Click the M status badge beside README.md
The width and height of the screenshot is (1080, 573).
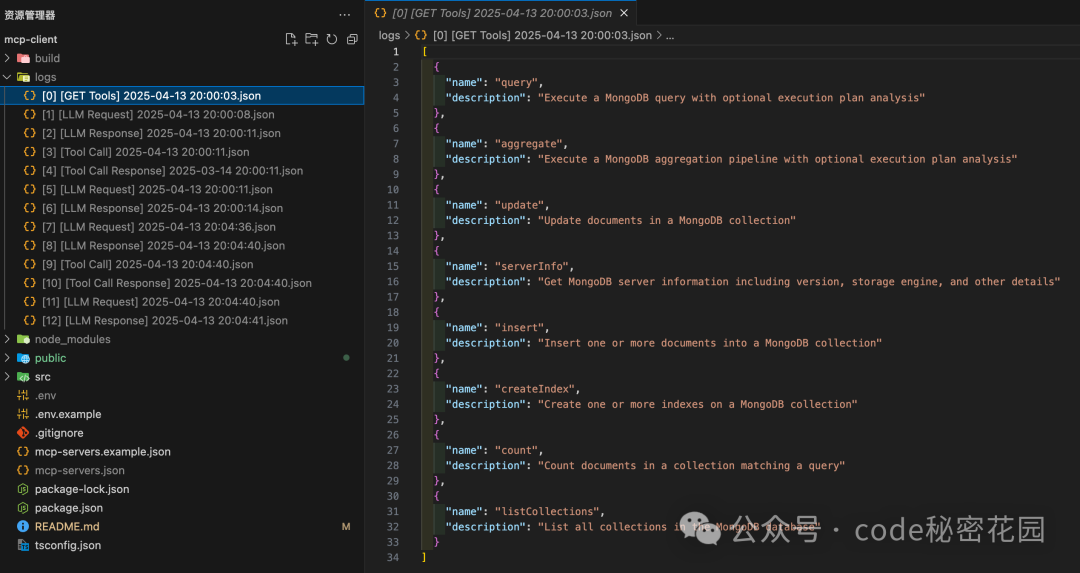(346, 526)
